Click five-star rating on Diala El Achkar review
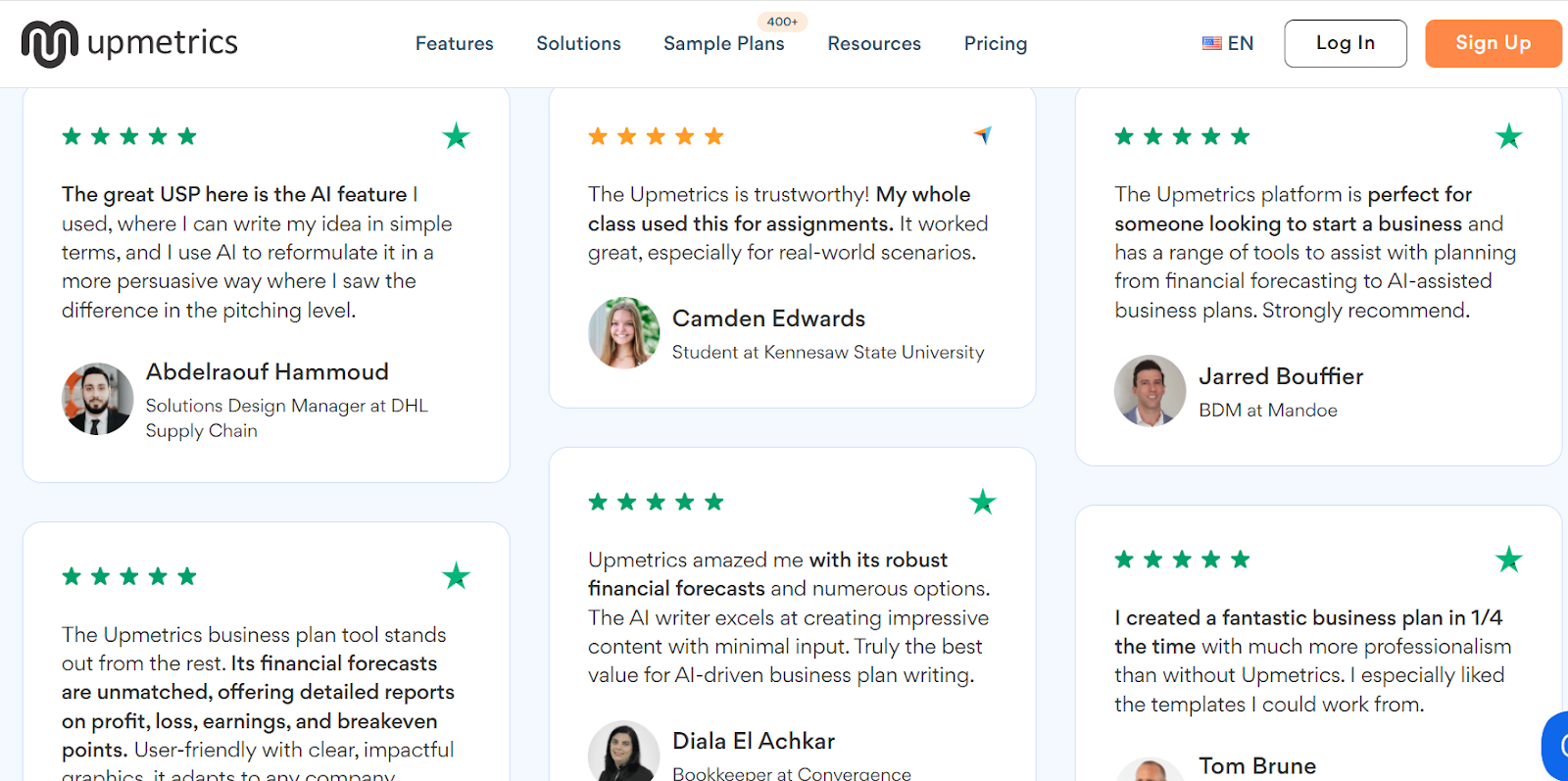This screenshot has width=1568, height=781. point(656,502)
